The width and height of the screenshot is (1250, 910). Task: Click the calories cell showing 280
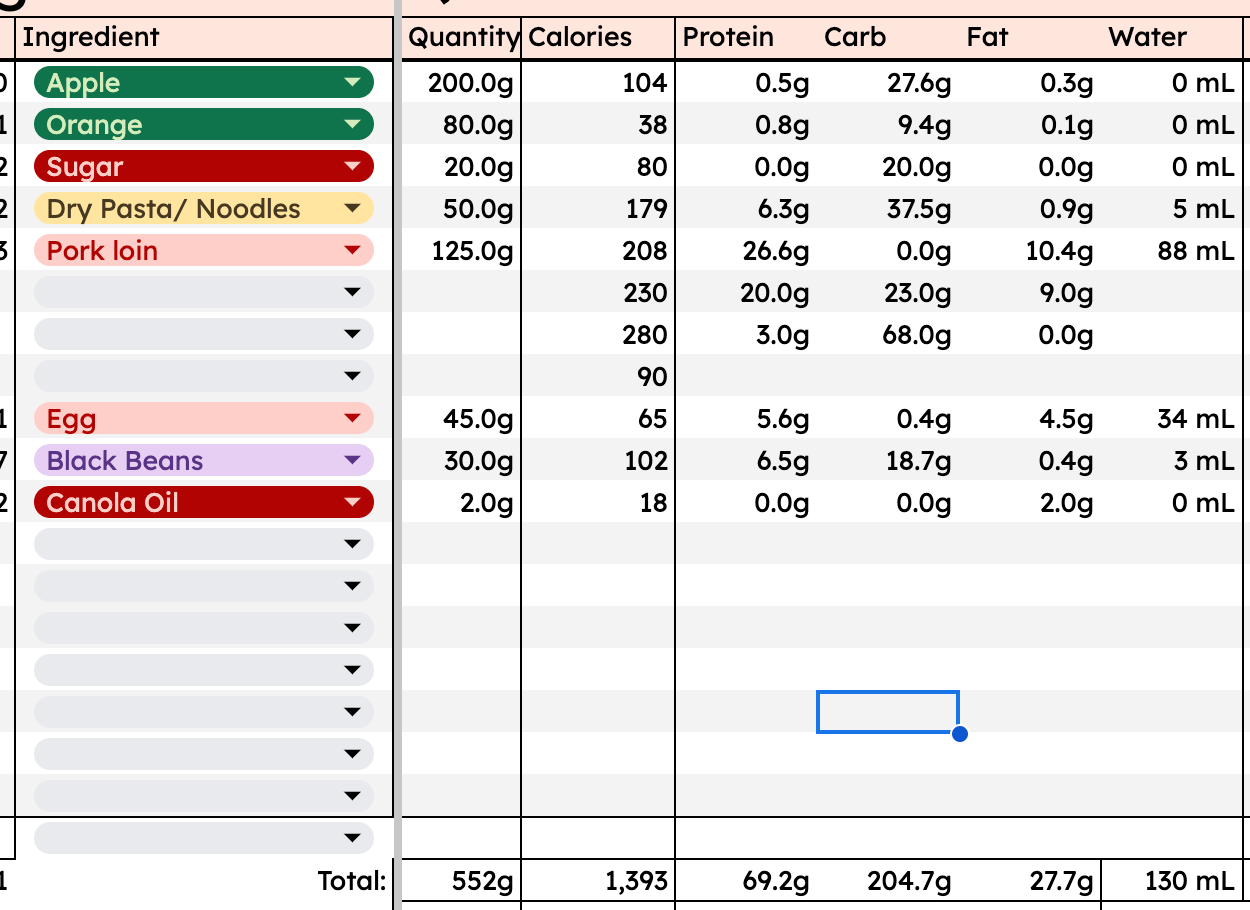coord(598,335)
